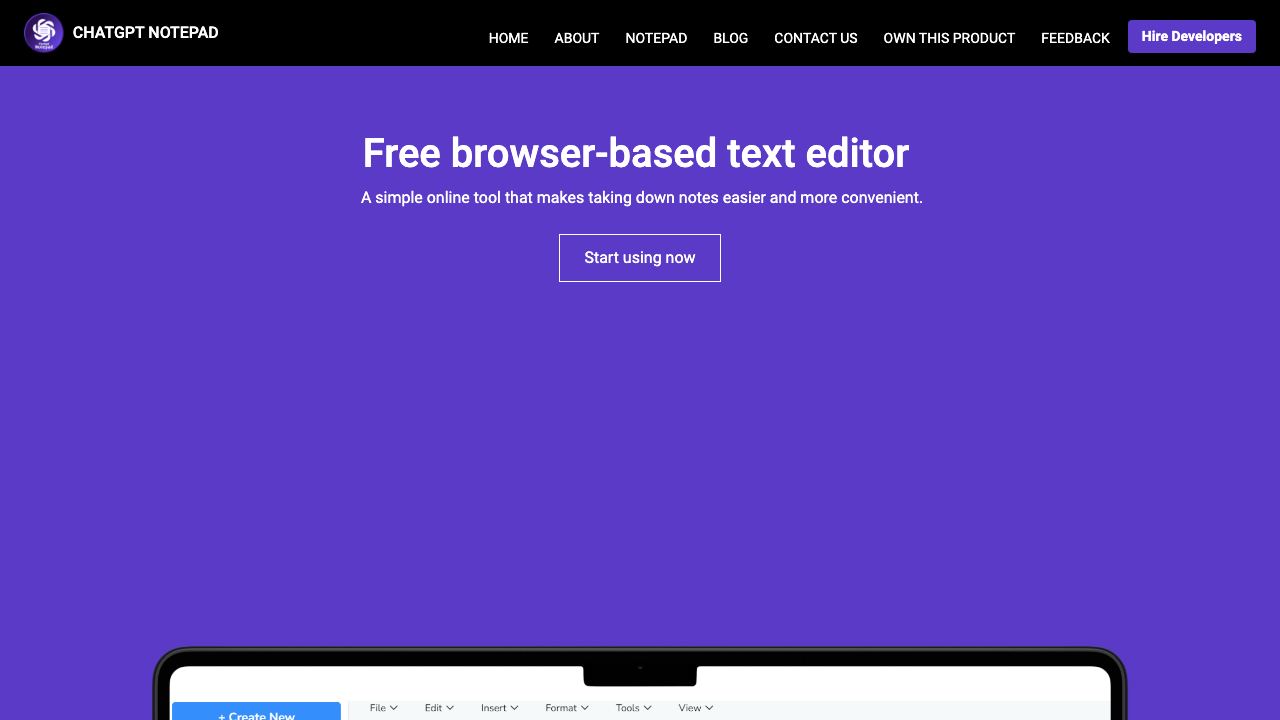1280x720 pixels.
Task: Click the ChatGPT Notepad logo icon
Action: point(44,33)
